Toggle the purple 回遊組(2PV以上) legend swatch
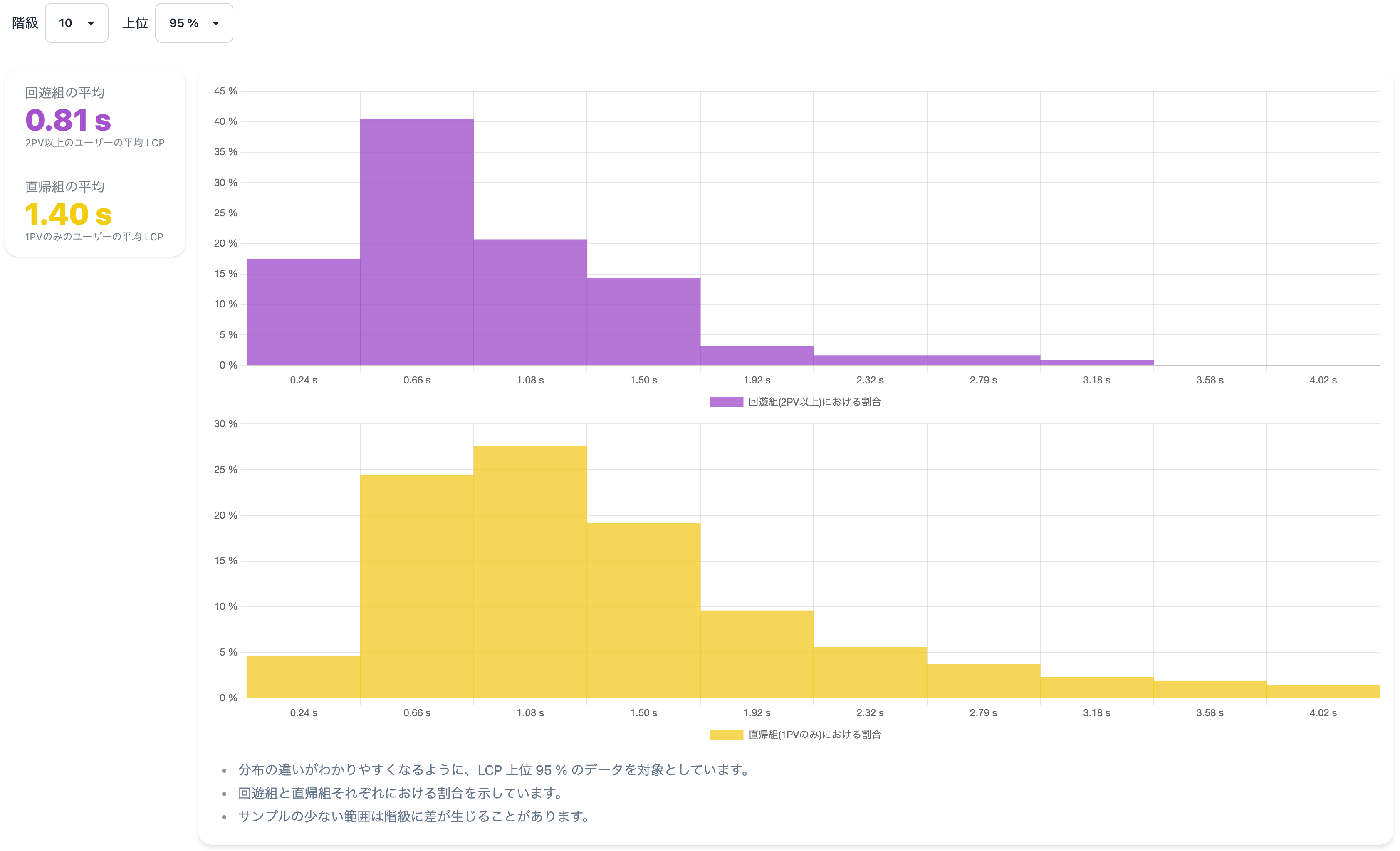1400x851 pixels. 726,402
